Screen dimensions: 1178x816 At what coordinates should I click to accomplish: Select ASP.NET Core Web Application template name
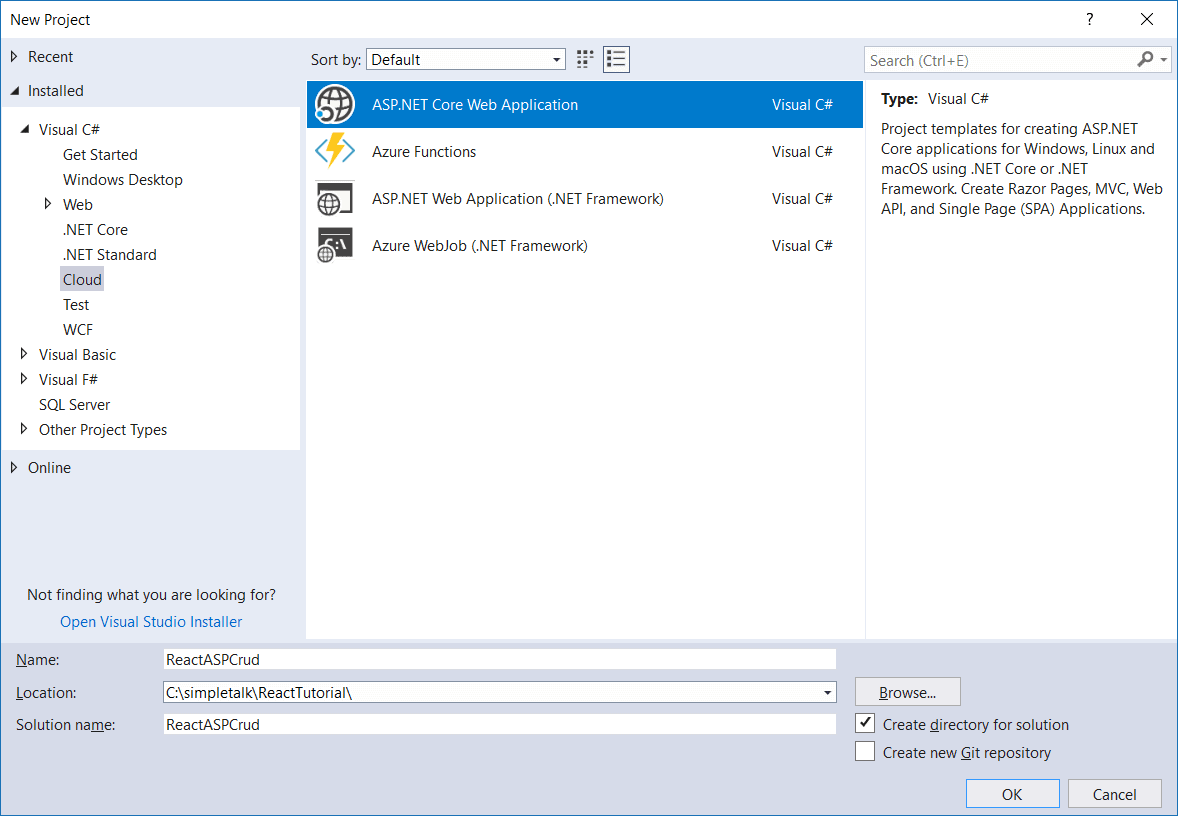475,104
